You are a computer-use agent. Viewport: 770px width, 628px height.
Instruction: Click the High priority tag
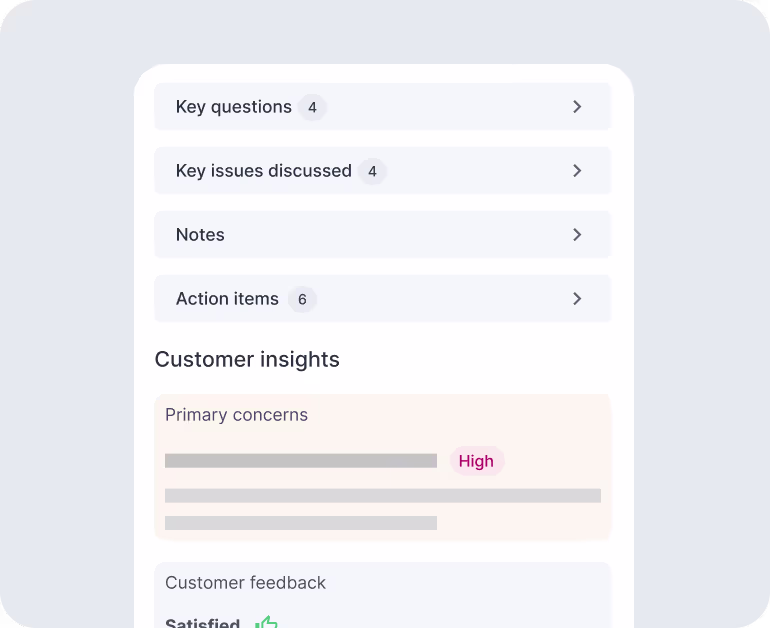476,461
